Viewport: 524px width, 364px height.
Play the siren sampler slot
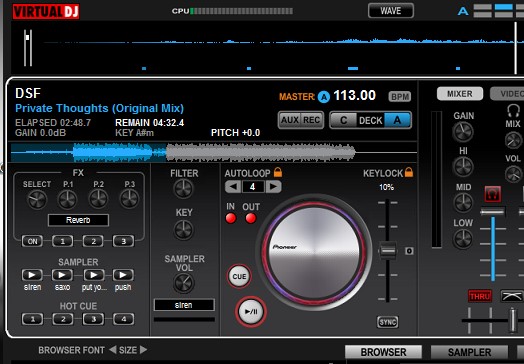tap(32, 275)
